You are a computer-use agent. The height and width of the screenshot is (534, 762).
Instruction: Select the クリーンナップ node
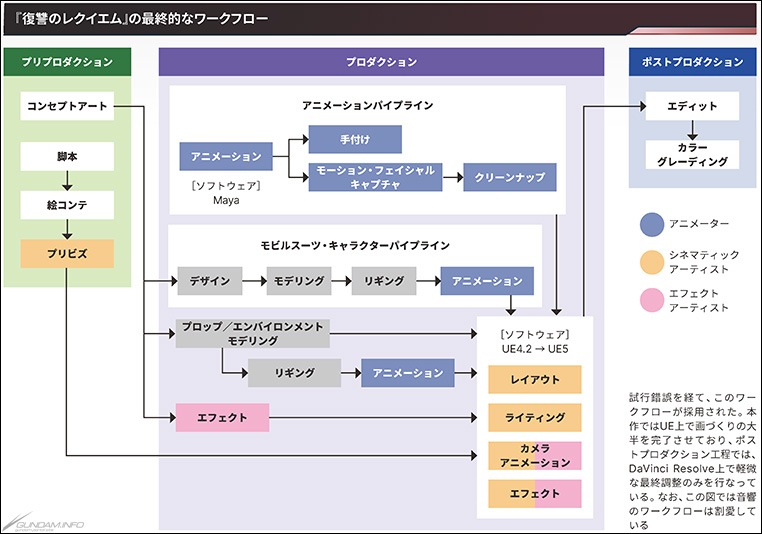pyautogui.click(x=509, y=177)
